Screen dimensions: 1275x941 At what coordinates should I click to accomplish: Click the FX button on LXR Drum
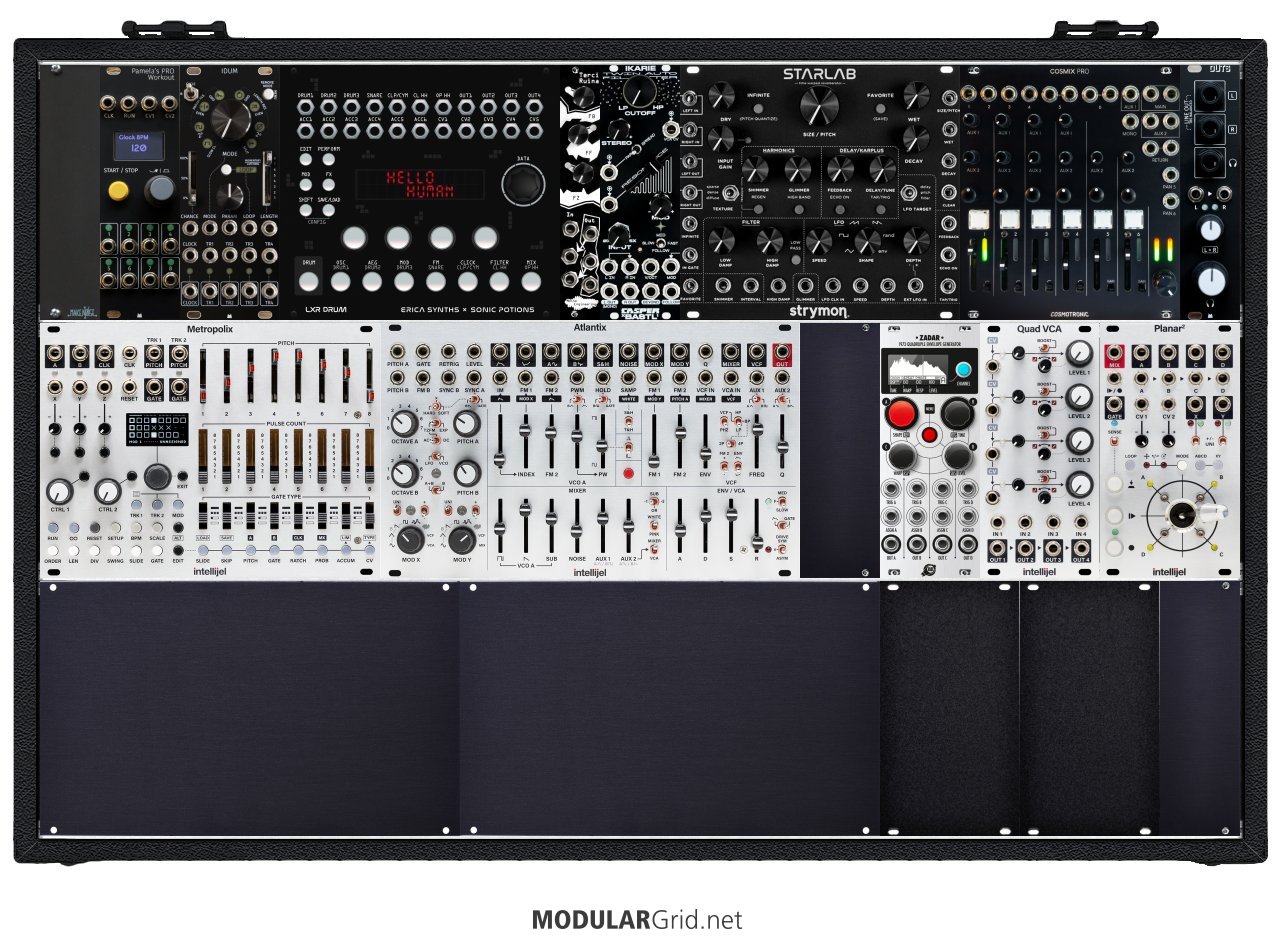(327, 185)
